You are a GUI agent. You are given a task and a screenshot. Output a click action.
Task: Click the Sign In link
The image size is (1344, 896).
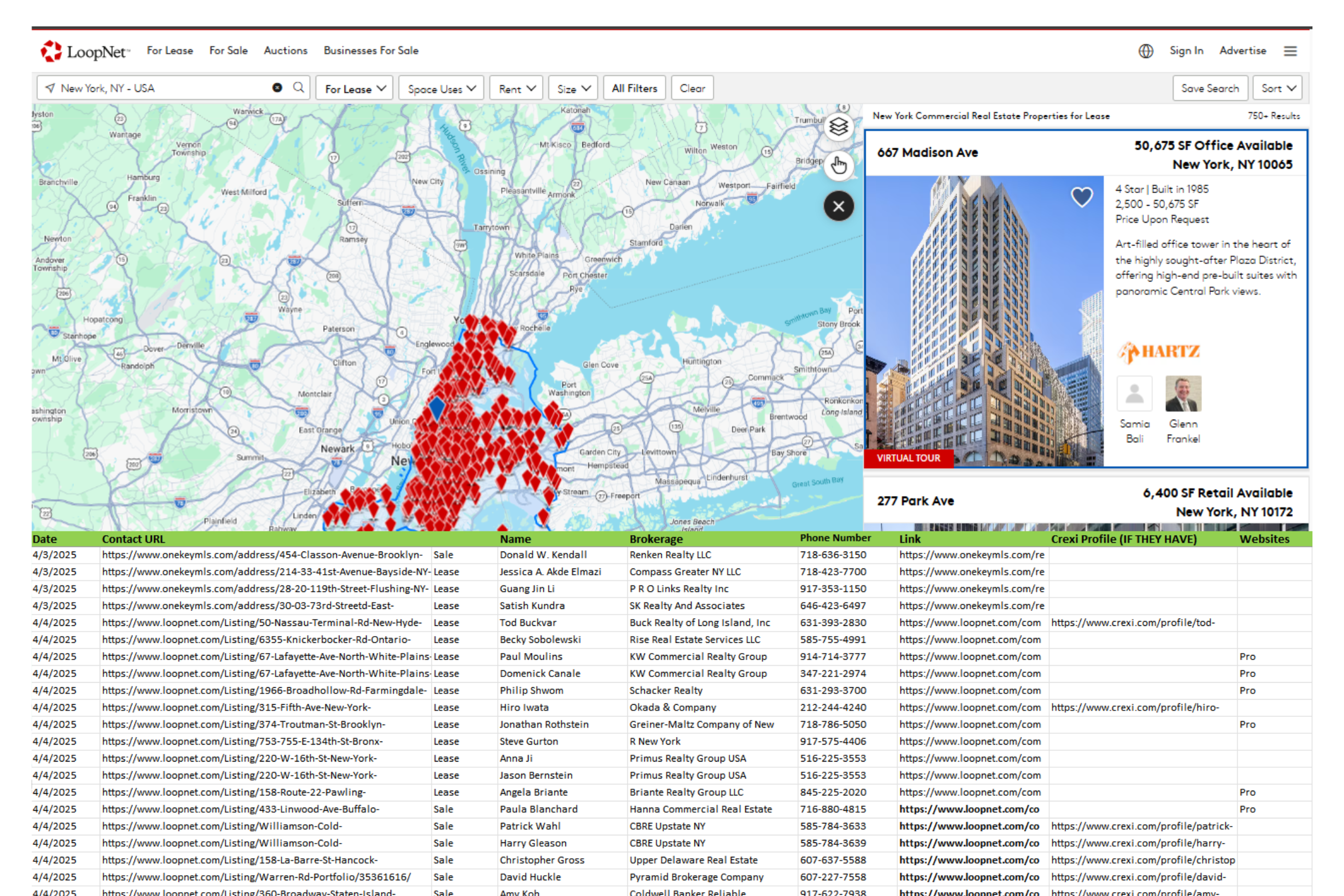point(1186,50)
